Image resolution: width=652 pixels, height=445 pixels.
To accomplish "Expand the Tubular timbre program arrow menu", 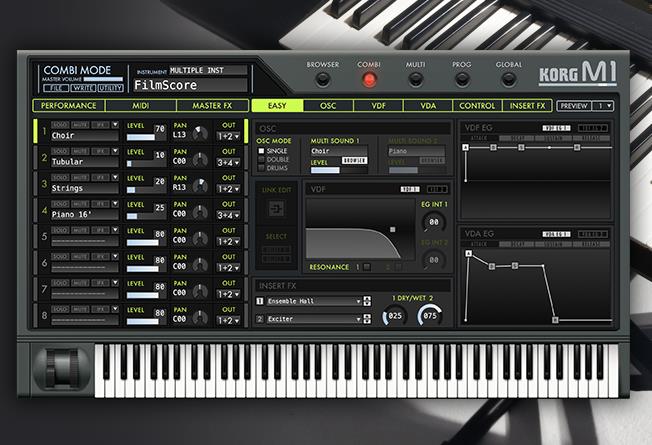I will pos(115,151).
